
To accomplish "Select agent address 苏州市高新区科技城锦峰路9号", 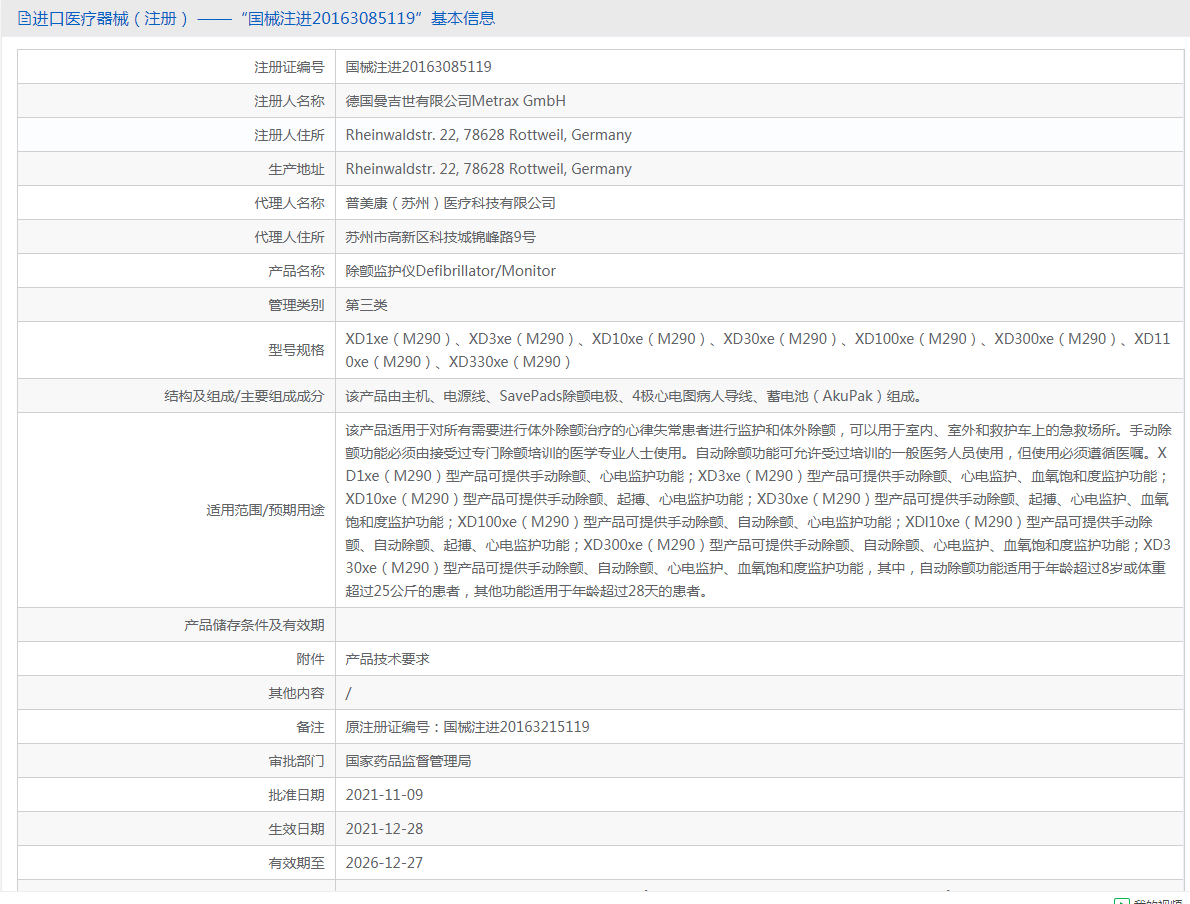I will coord(440,237).
